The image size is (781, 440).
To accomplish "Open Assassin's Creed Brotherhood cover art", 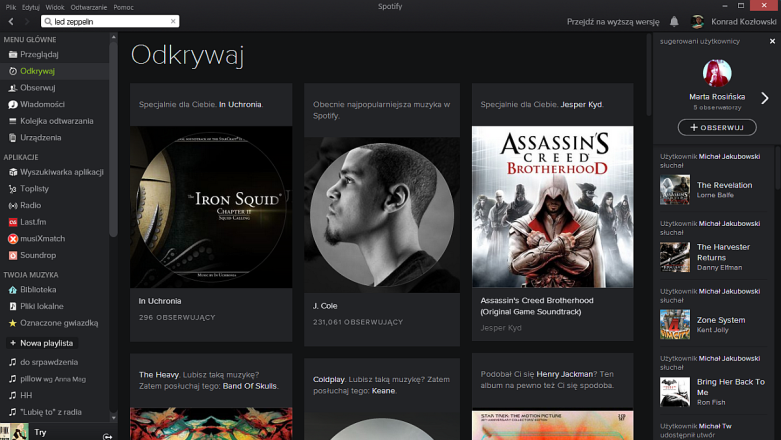I will [553, 207].
